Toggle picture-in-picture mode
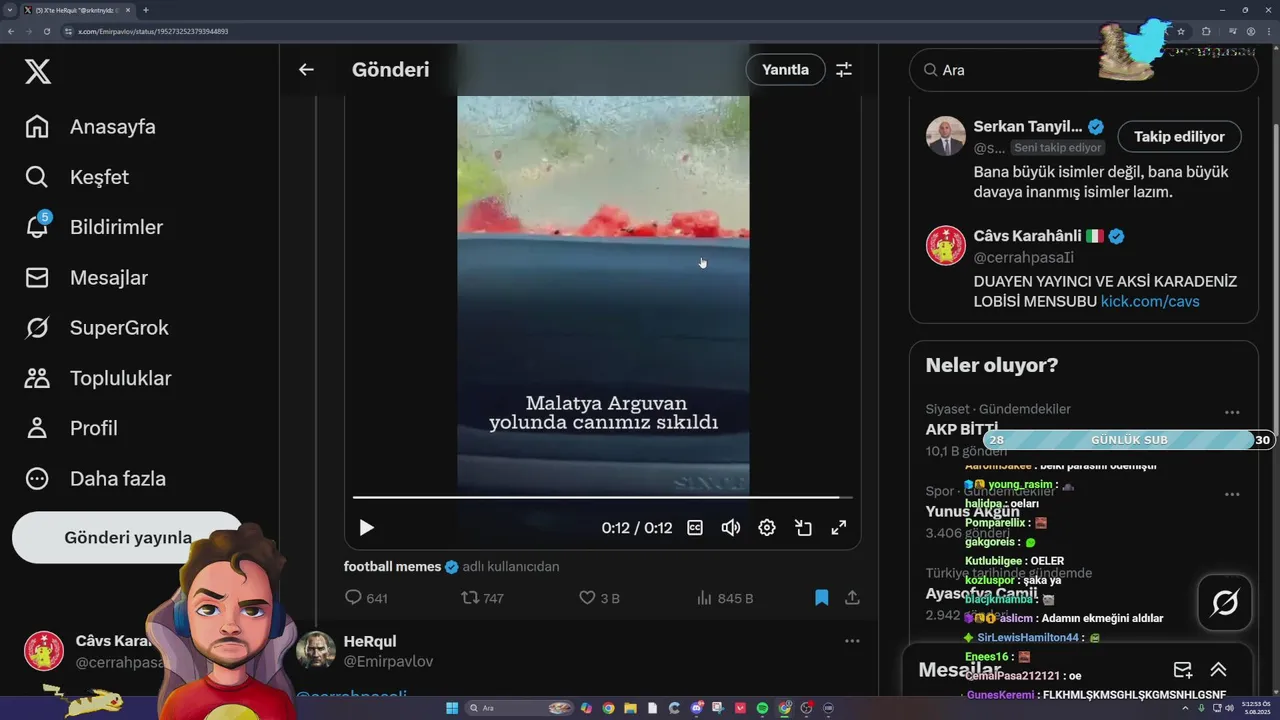 (x=803, y=528)
